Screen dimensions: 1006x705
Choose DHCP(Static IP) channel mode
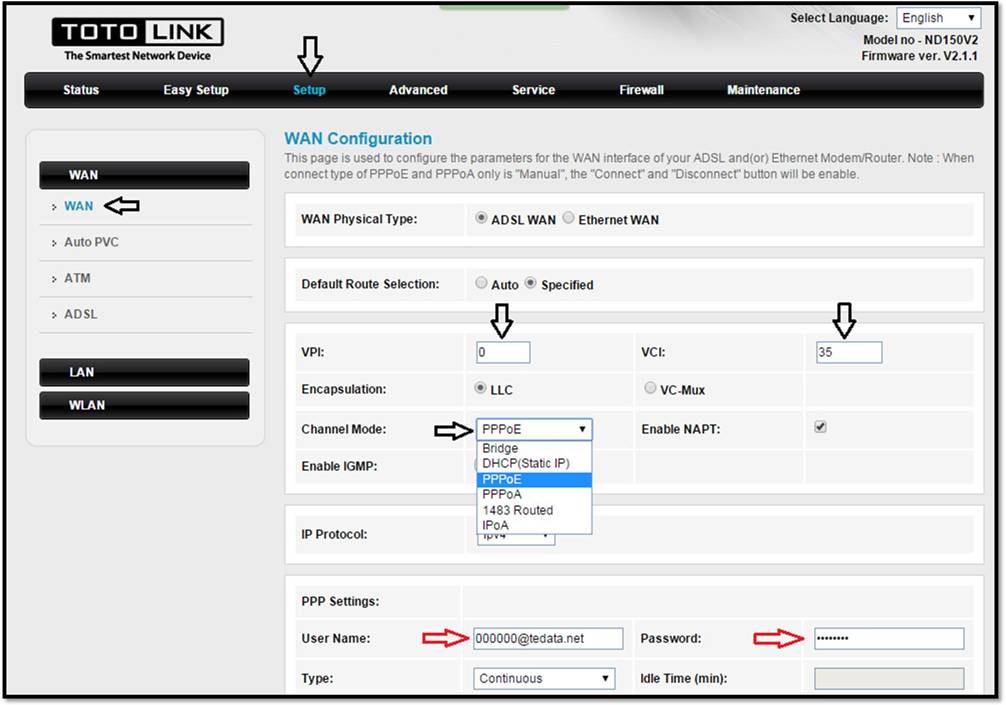tap(534, 463)
